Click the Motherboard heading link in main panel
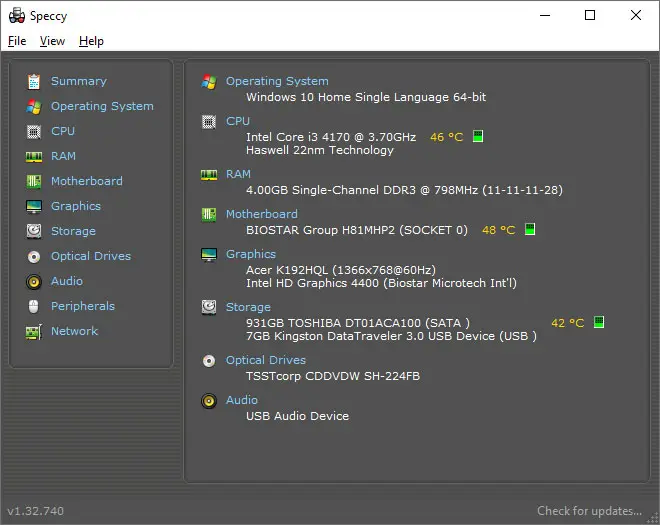Screen dimensions: 660x525 [261, 214]
